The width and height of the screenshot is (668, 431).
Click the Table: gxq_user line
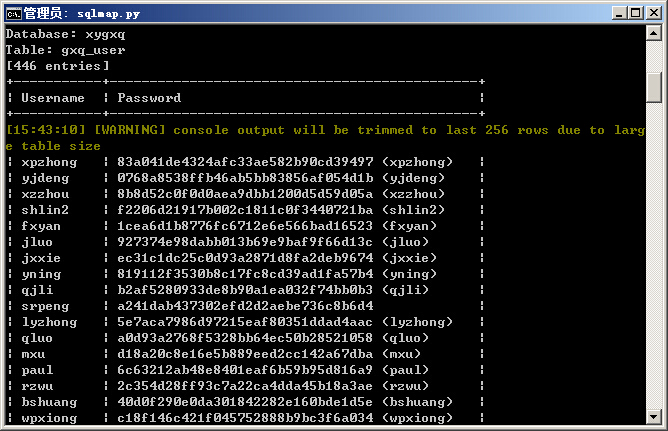tap(66, 50)
